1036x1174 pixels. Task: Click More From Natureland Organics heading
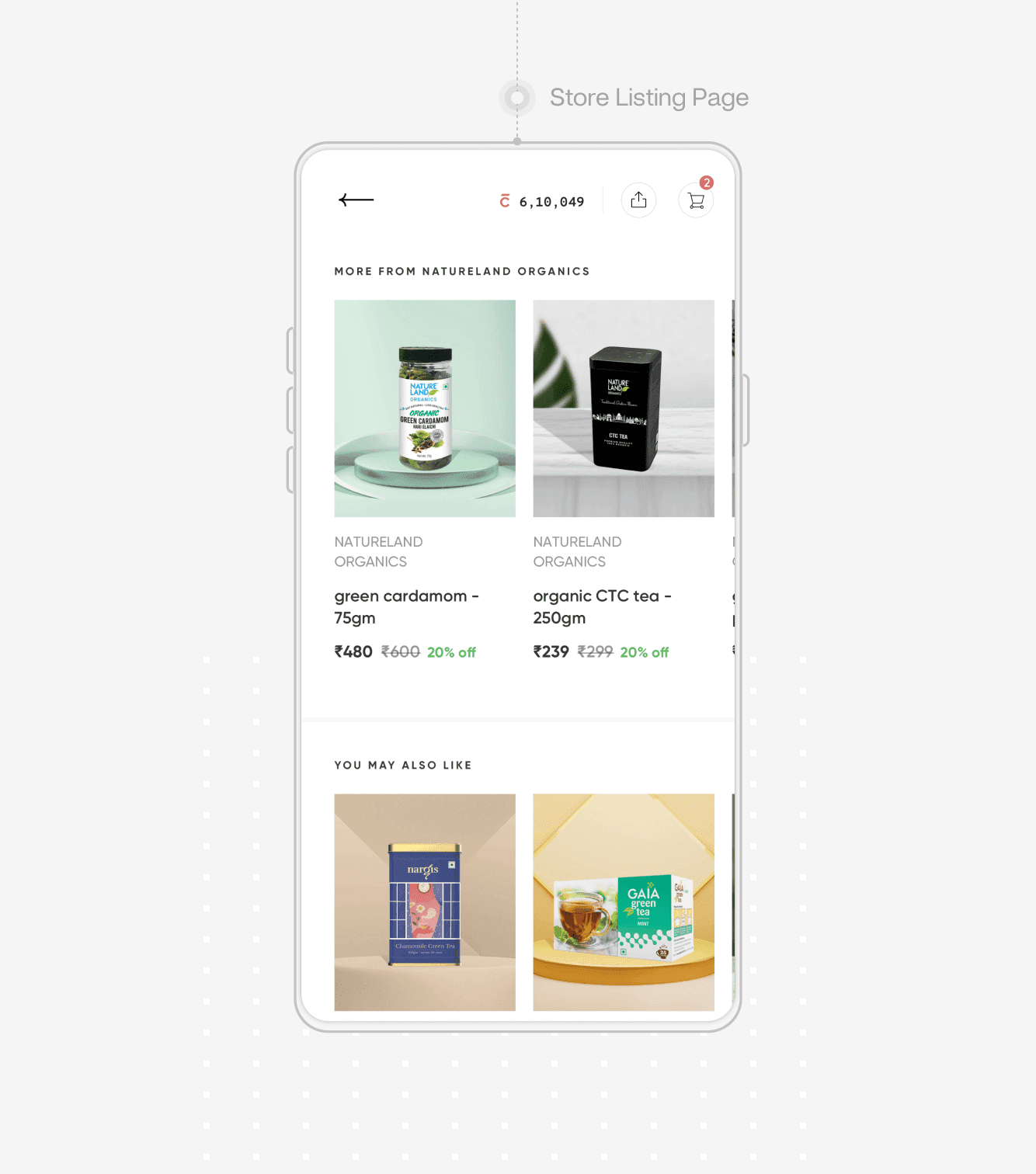[462, 272]
